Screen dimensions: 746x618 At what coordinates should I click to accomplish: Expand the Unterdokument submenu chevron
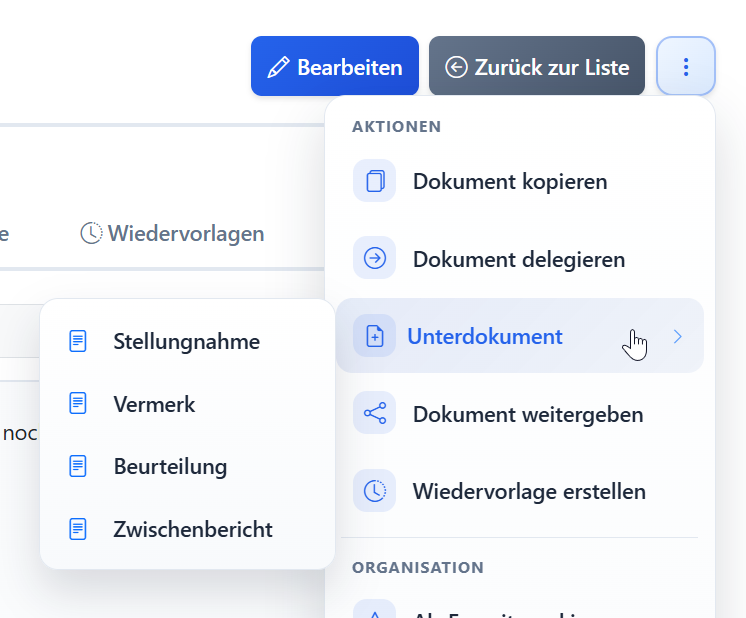(x=678, y=337)
